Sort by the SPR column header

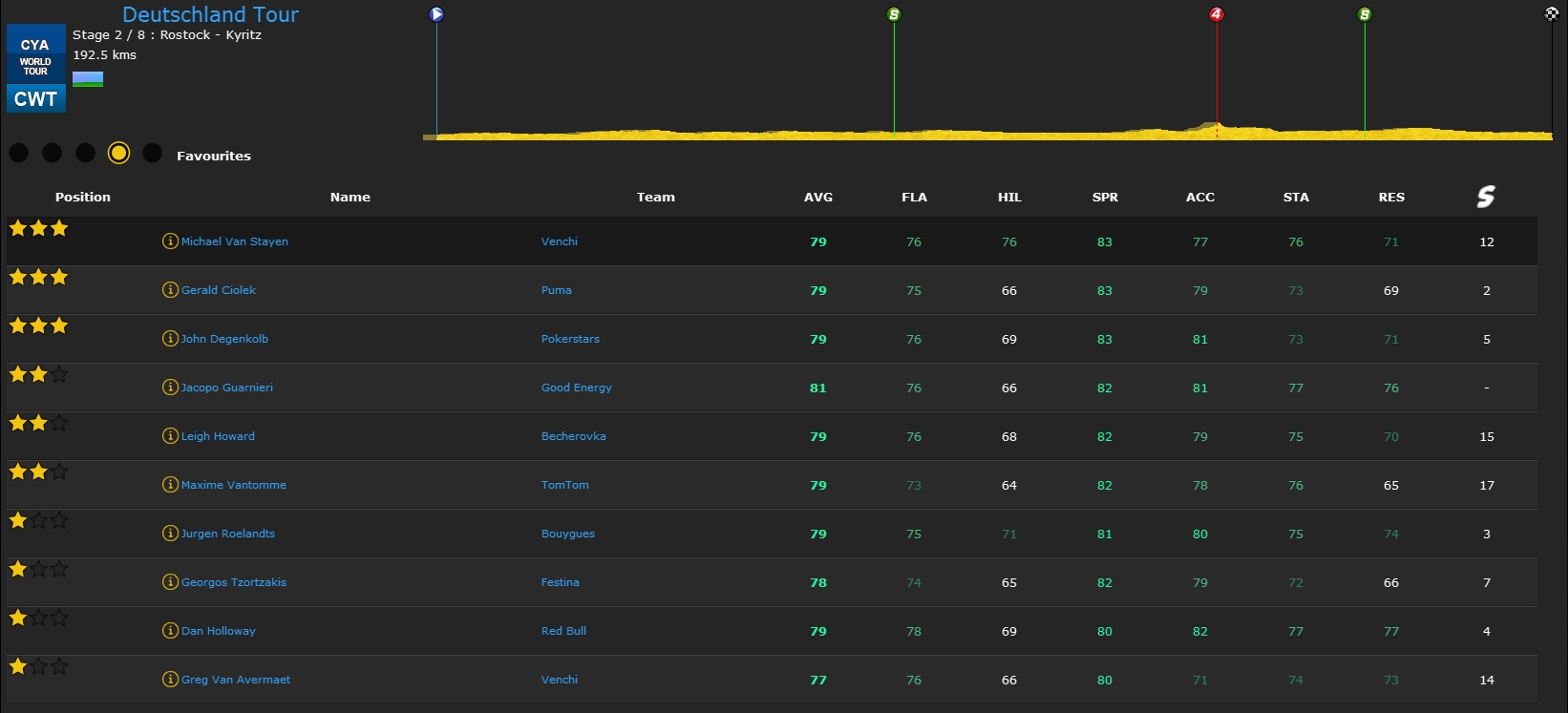[1105, 197]
